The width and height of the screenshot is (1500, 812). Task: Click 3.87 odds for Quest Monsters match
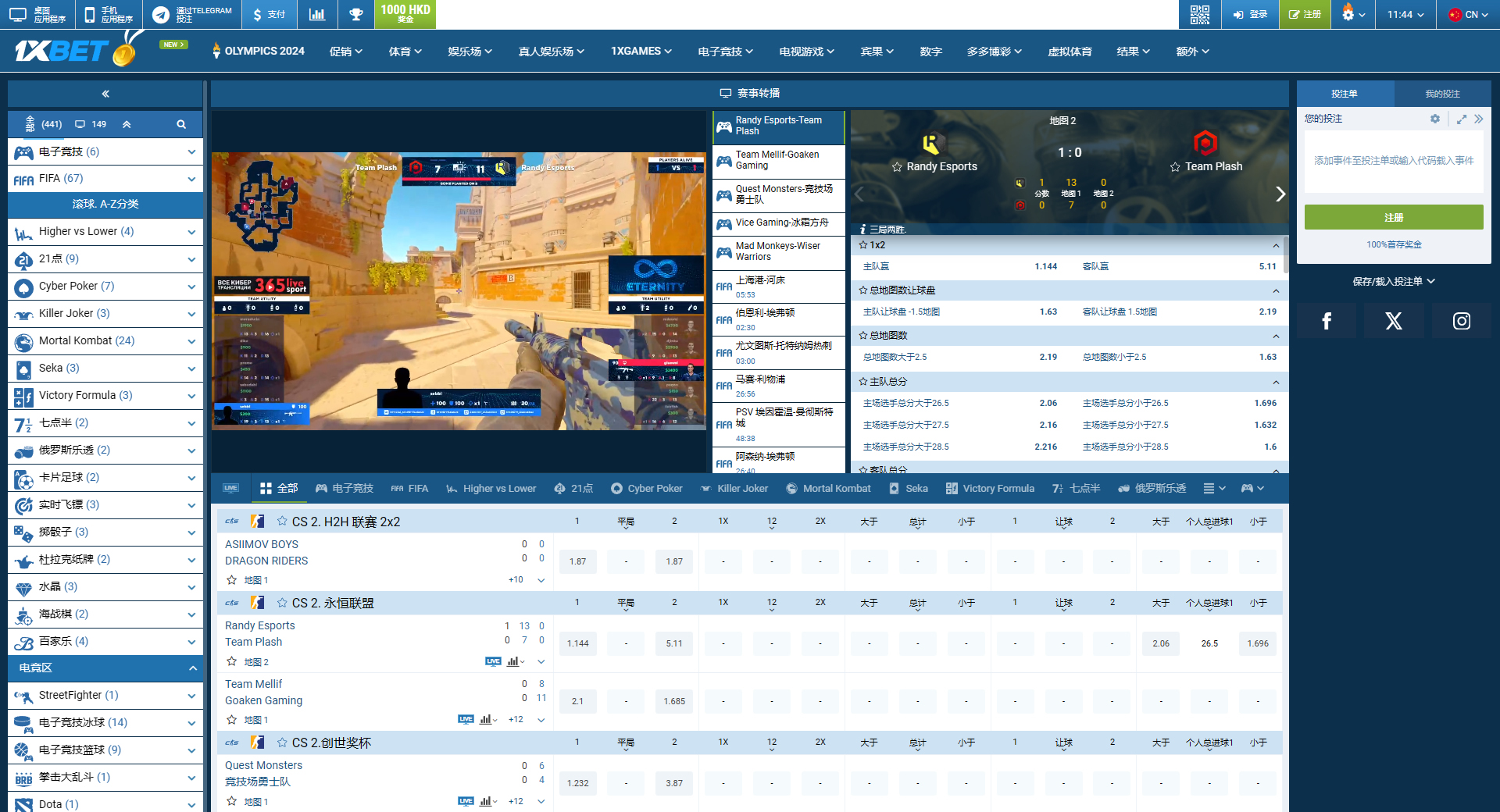(x=674, y=783)
